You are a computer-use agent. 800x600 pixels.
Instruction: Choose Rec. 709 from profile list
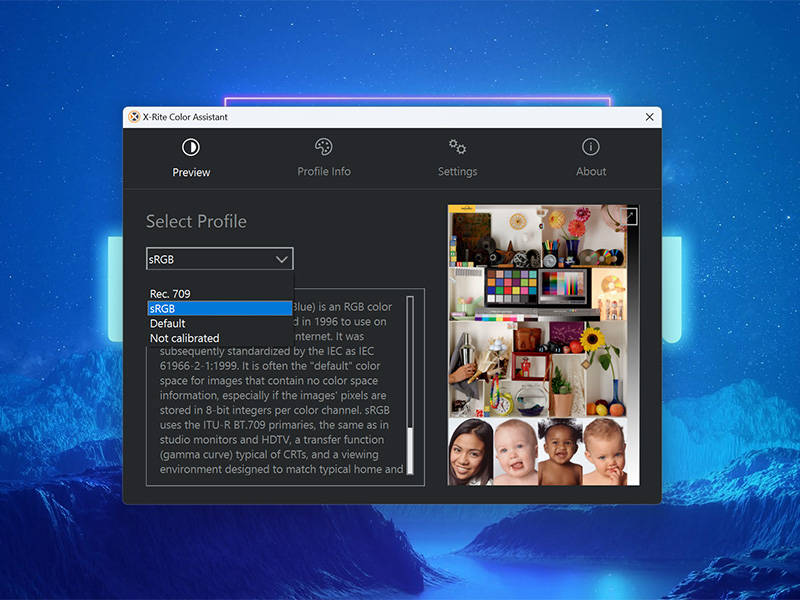pyautogui.click(x=220, y=294)
